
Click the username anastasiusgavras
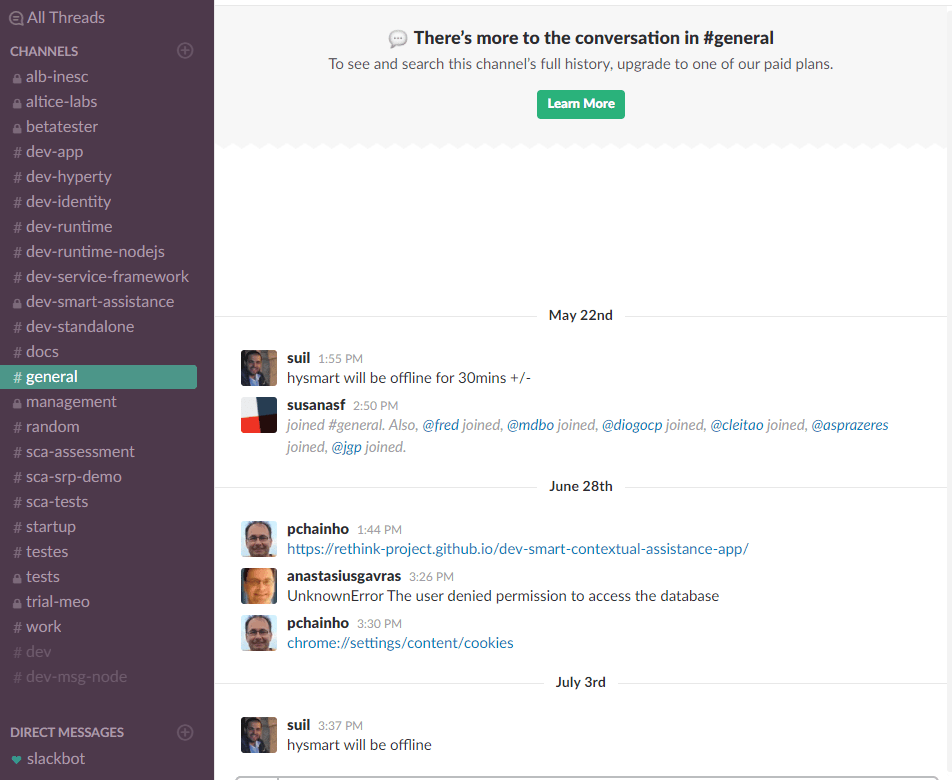[x=344, y=576]
